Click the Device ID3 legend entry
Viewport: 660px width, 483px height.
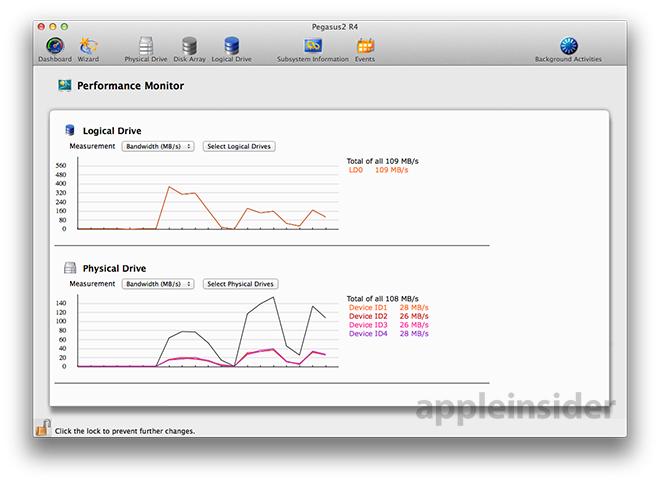tap(389, 325)
